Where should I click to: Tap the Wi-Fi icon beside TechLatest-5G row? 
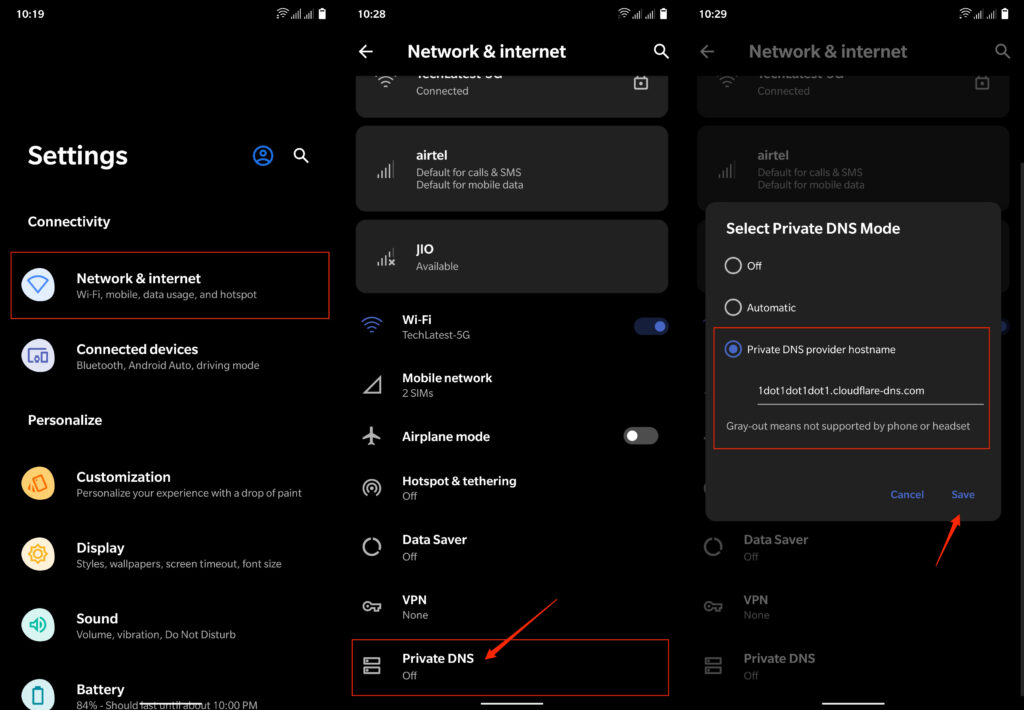372,324
